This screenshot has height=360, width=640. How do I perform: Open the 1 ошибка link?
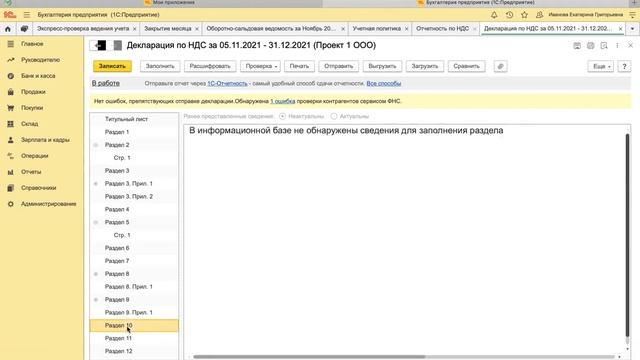pyautogui.click(x=282, y=101)
